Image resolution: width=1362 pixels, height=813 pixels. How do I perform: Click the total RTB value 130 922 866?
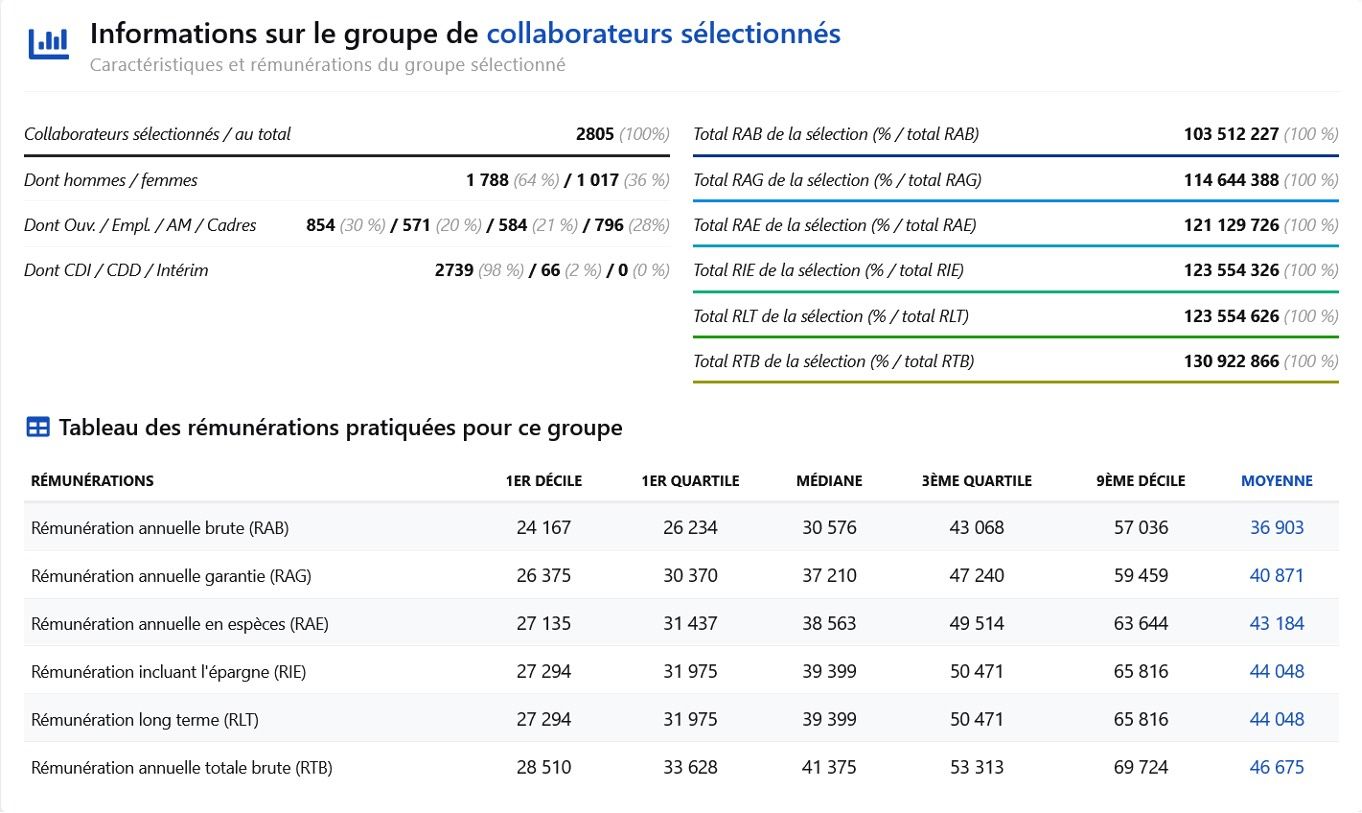pos(1231,361)
